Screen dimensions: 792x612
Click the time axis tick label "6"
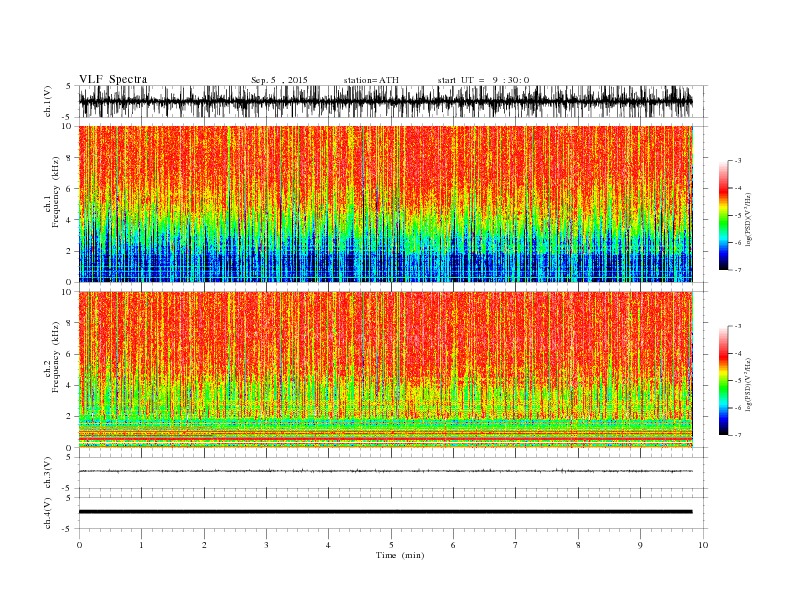(453, 545)
